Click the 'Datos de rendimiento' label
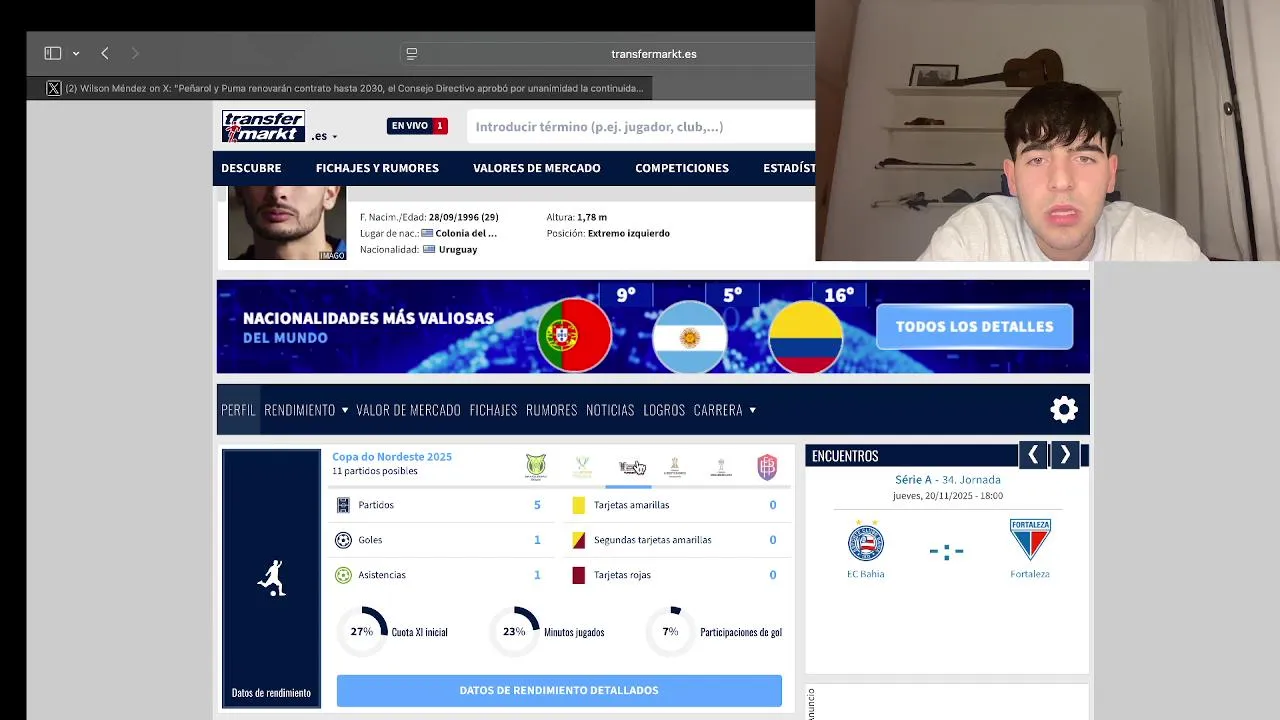 point(271,692)
